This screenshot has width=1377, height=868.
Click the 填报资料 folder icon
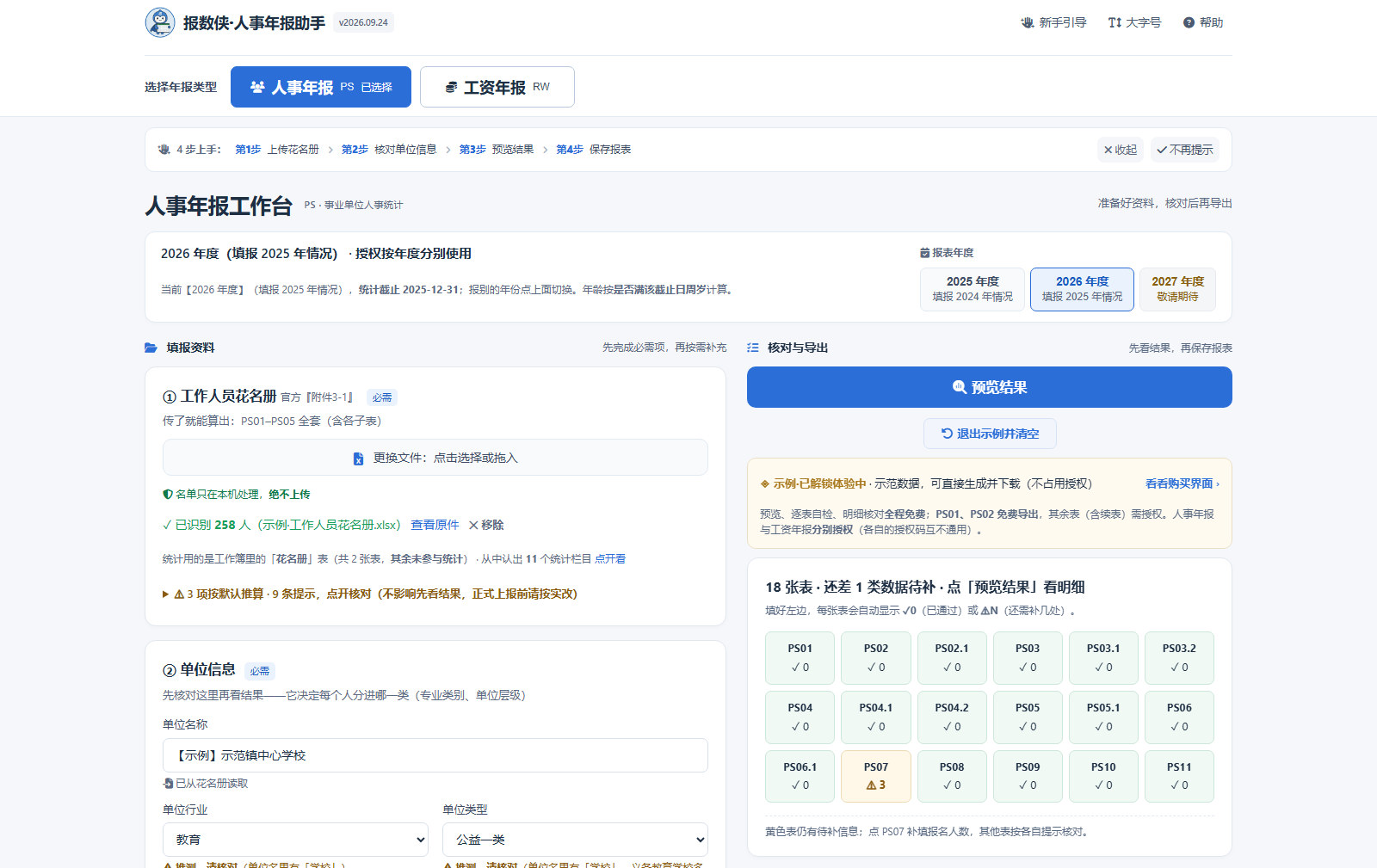(x=151, y=348)
